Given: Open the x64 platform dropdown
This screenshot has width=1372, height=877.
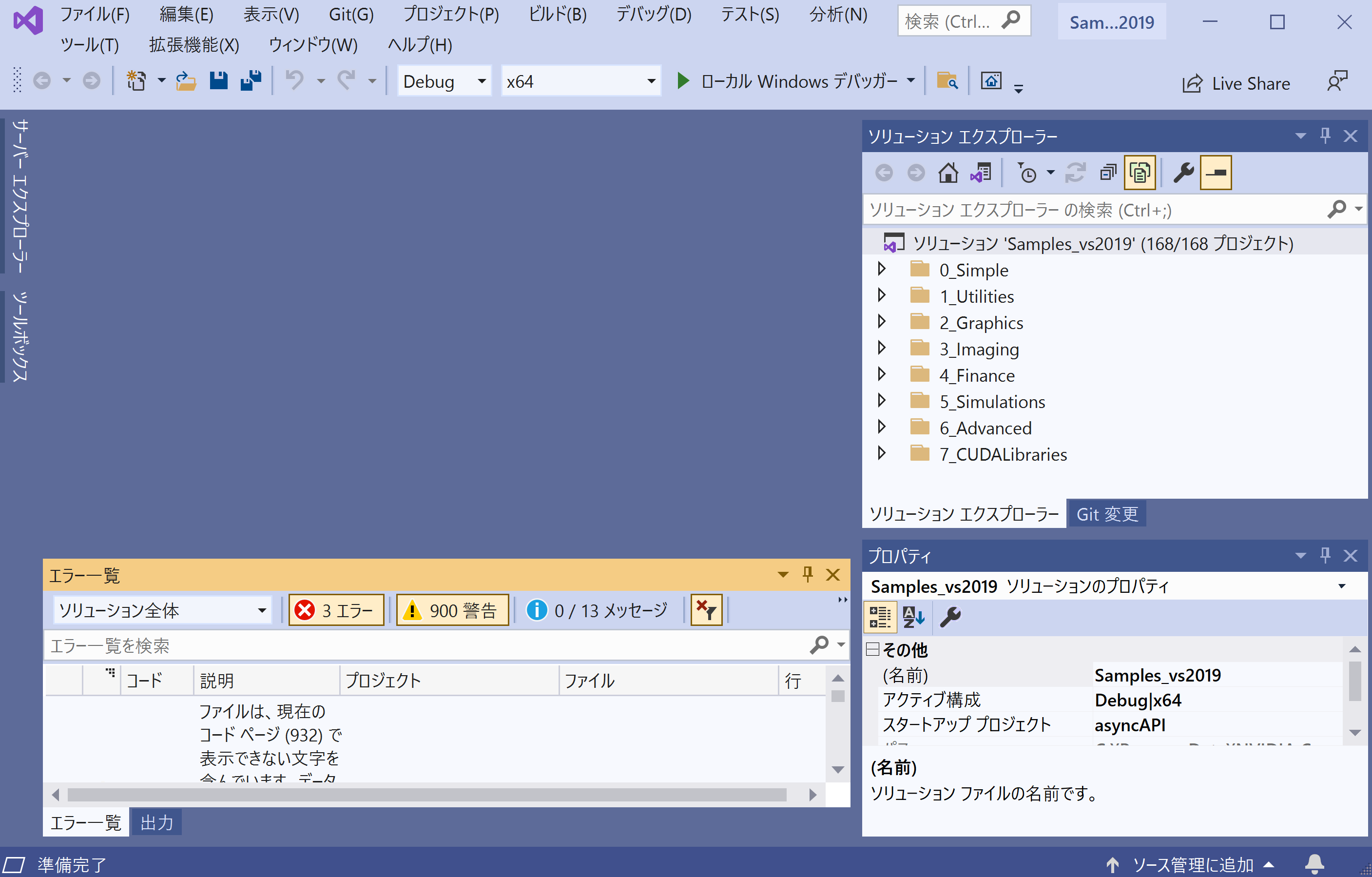Looking at the screenshot, I should (580, 81).
